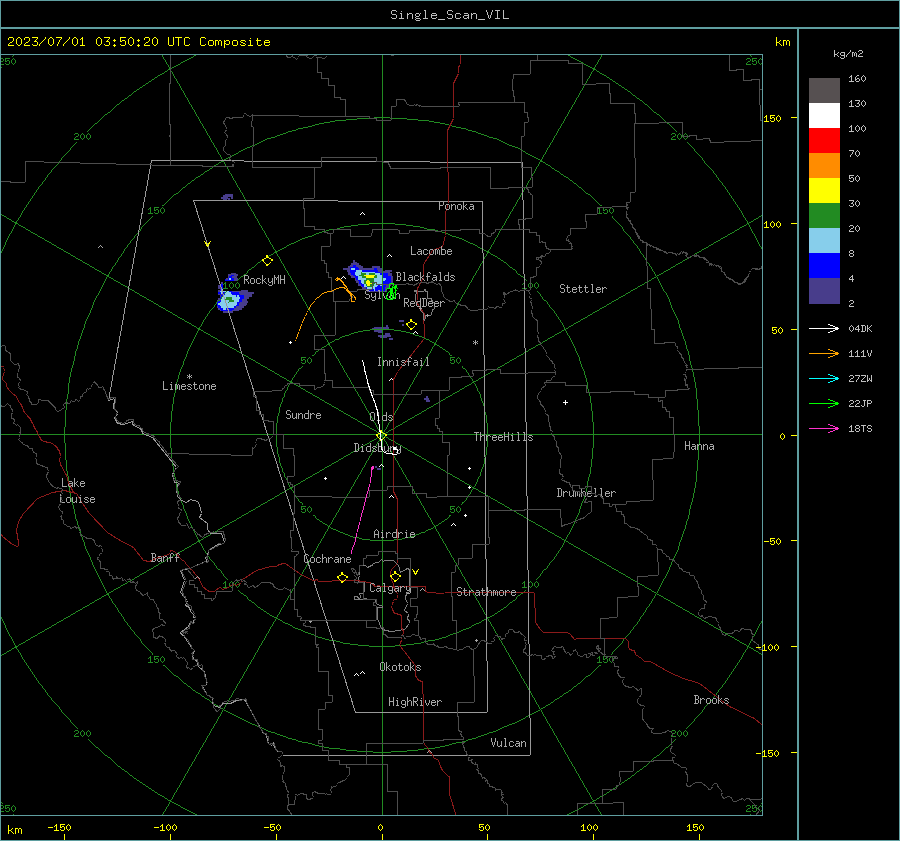Click the orange 70 kg/m2 color swatch
This screenshot has width=900, height=841.
click(824, 165)
